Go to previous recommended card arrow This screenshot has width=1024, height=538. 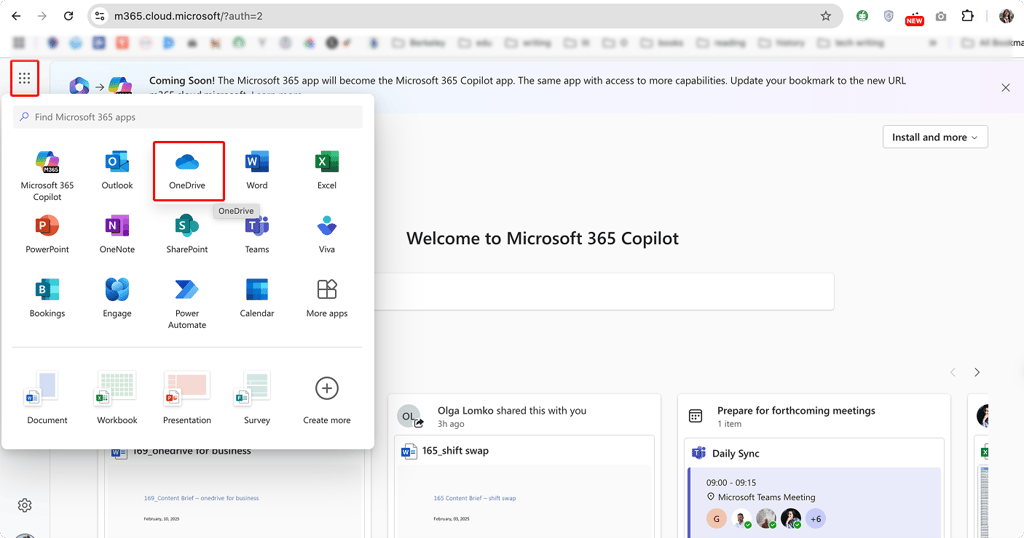(953, 372)
